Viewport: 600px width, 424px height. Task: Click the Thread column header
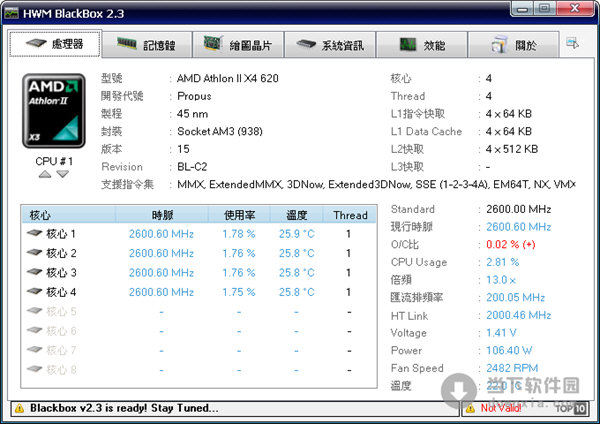(350, 215)
